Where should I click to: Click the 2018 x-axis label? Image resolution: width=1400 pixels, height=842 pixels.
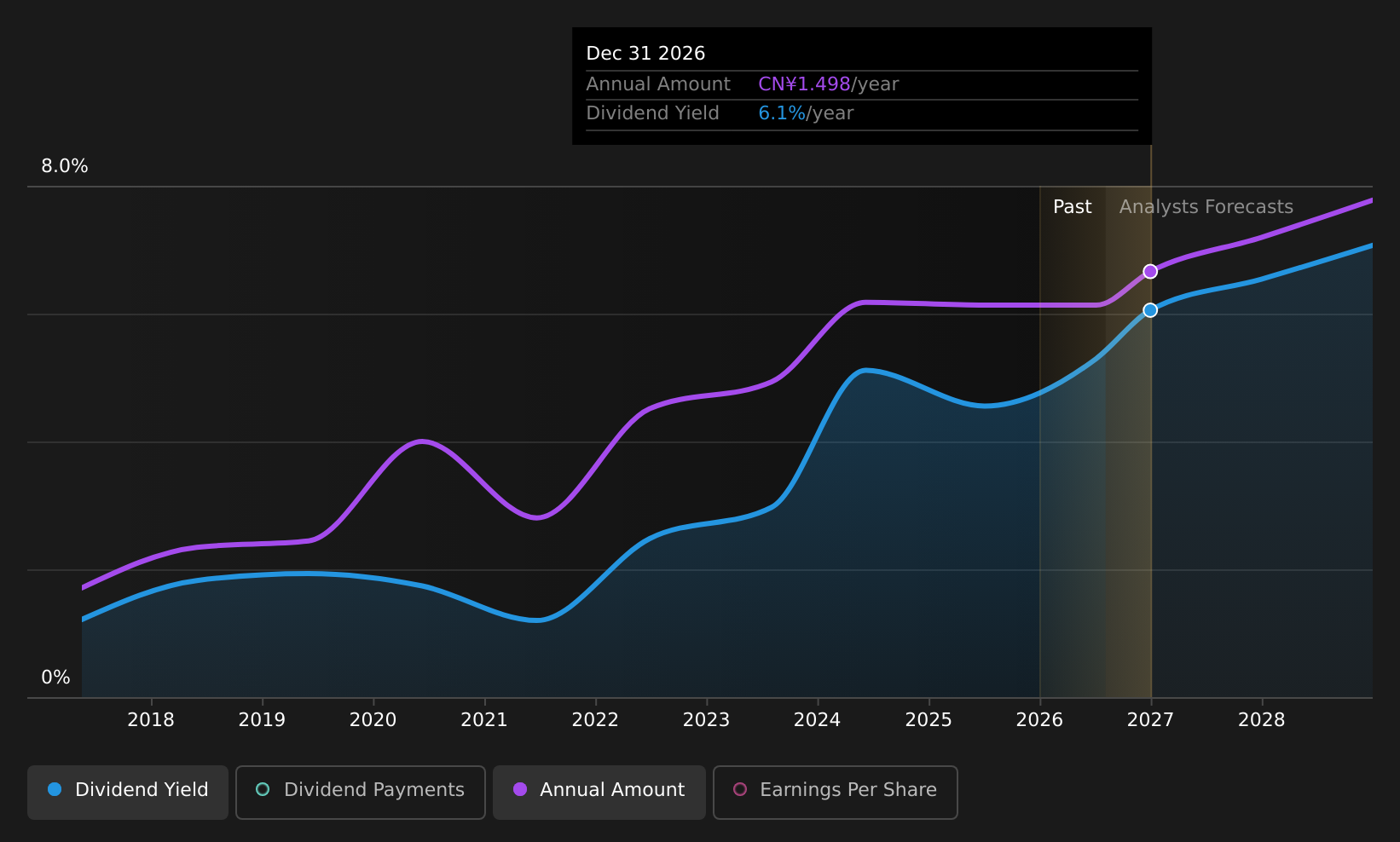click(x=151, y=720)
